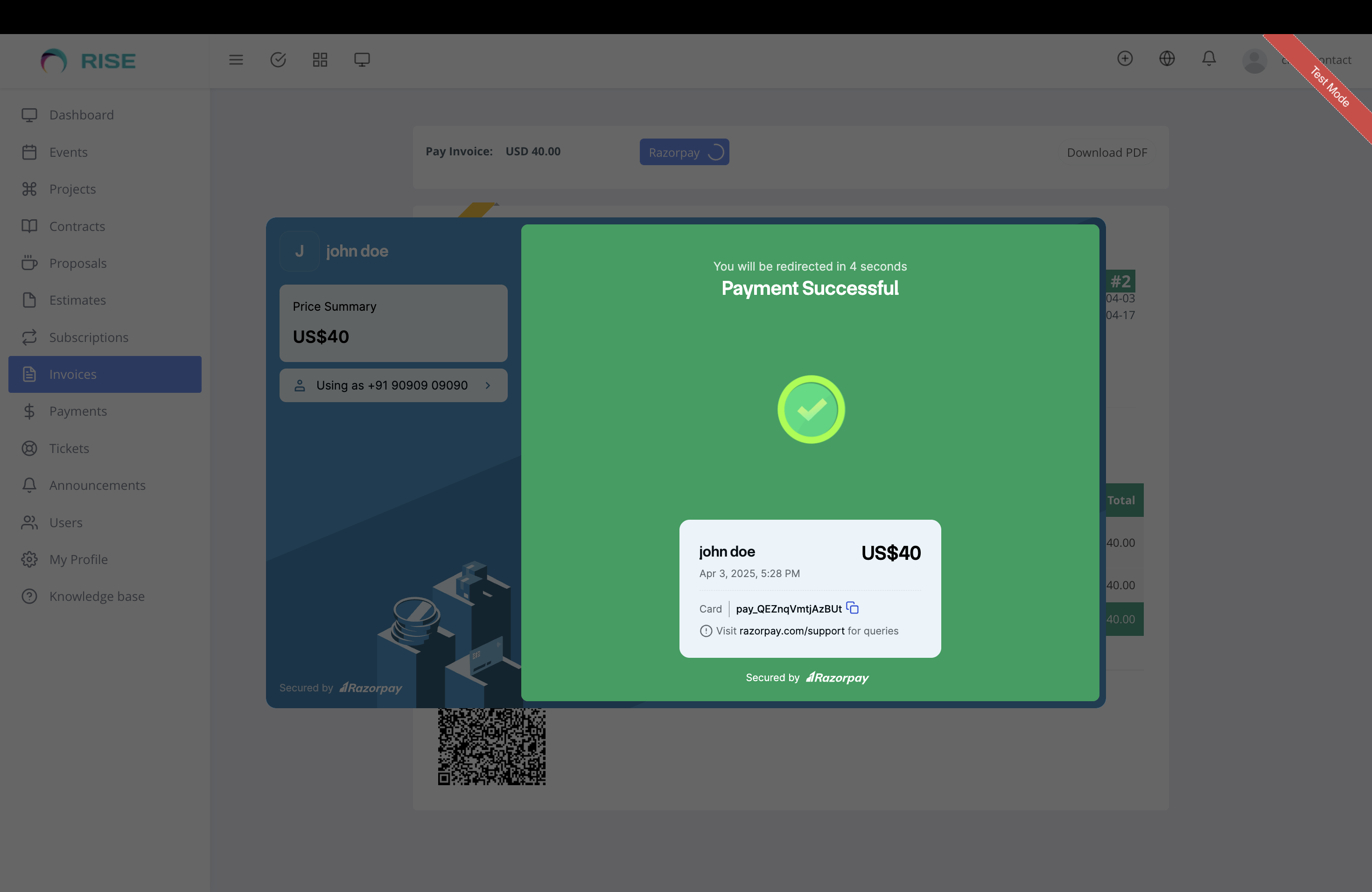
Task: Click the Test Mode ribbon
Action: 1330,87
